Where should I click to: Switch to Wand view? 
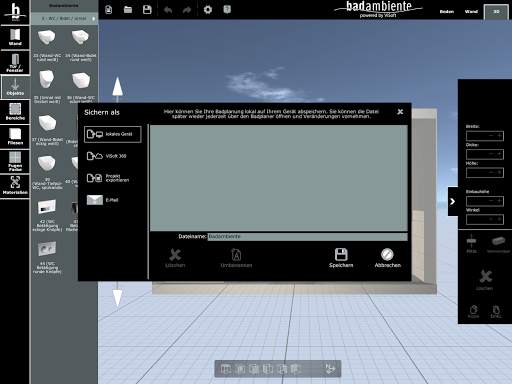(471, 12)
